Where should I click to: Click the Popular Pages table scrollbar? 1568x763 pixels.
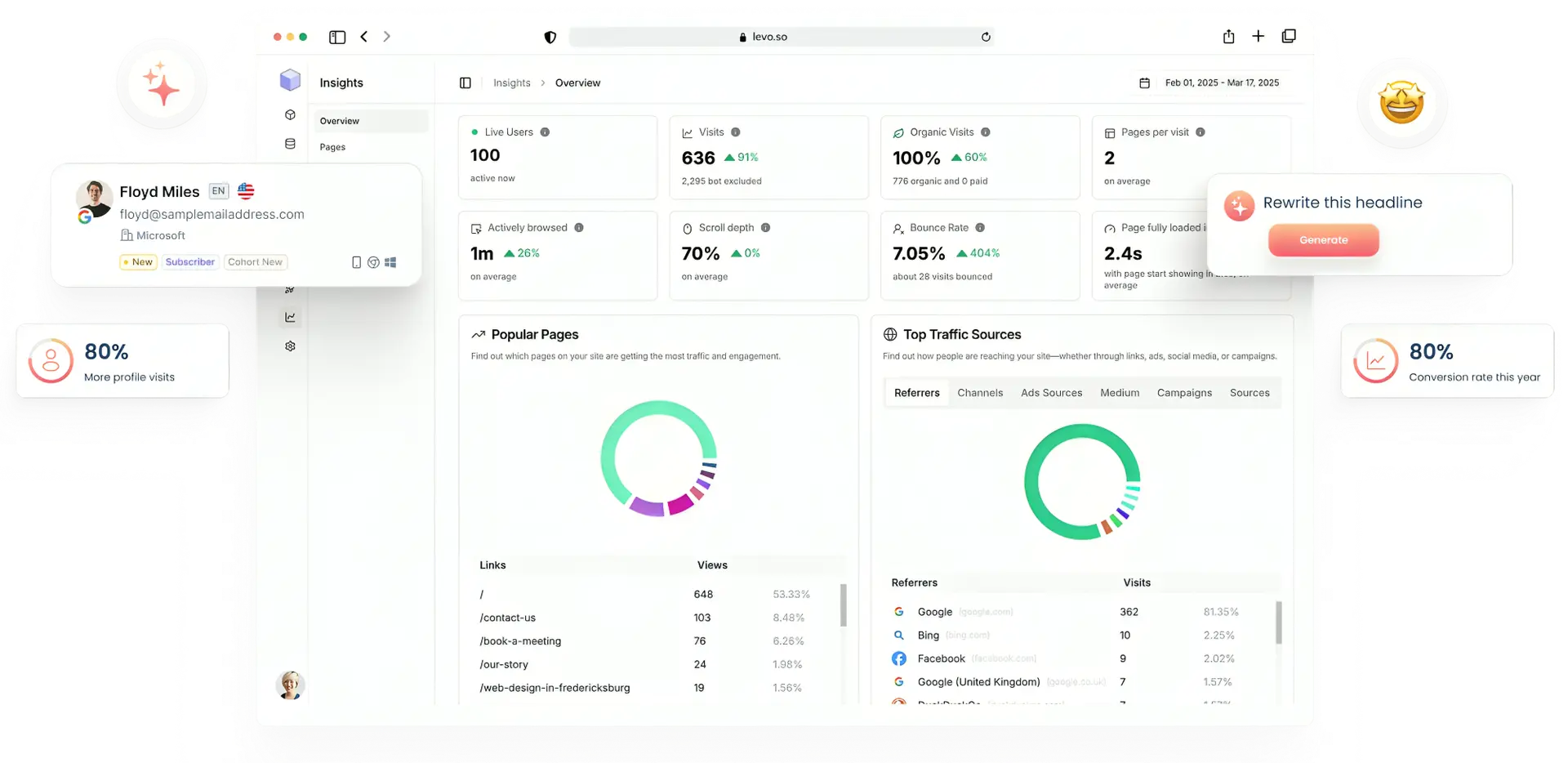[x=843, y=605]
